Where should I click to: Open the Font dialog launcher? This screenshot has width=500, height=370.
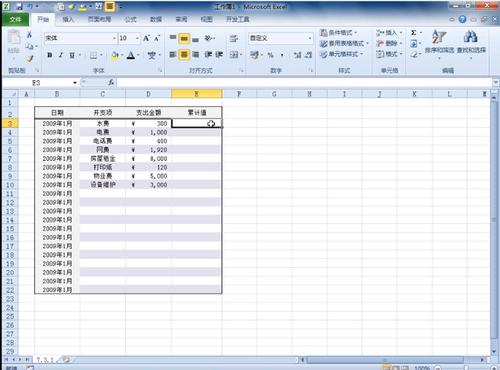pyautogui.click(x=160, y=70)
